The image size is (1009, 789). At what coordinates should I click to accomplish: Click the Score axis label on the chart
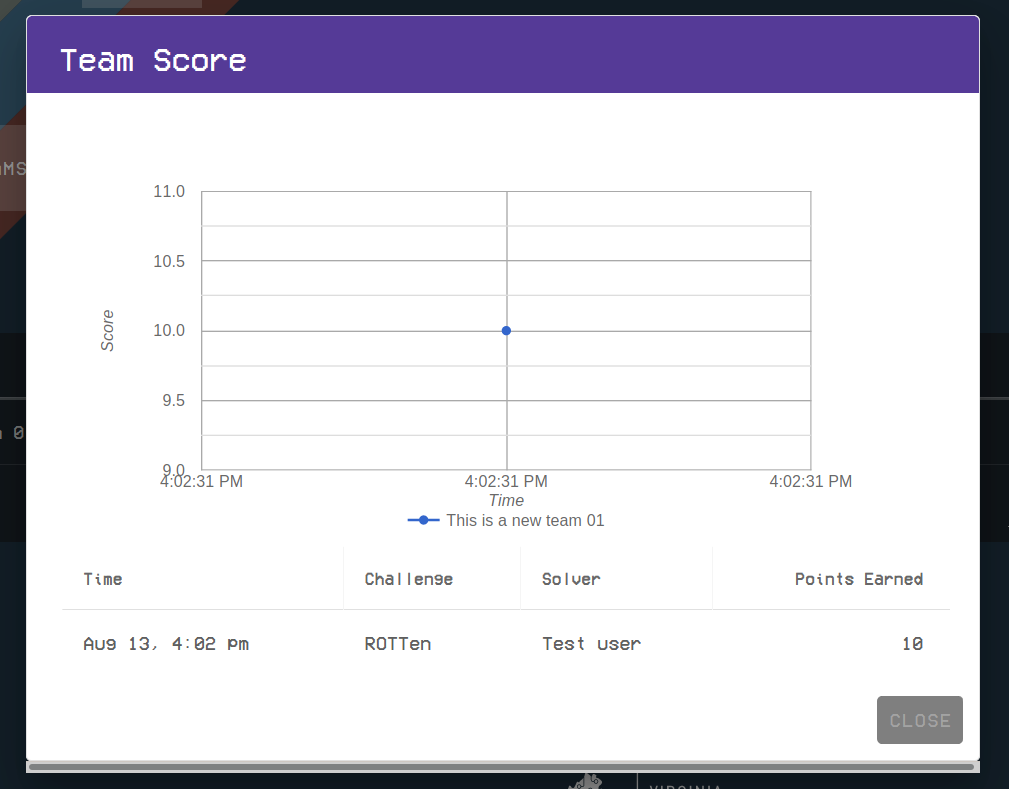108,330
